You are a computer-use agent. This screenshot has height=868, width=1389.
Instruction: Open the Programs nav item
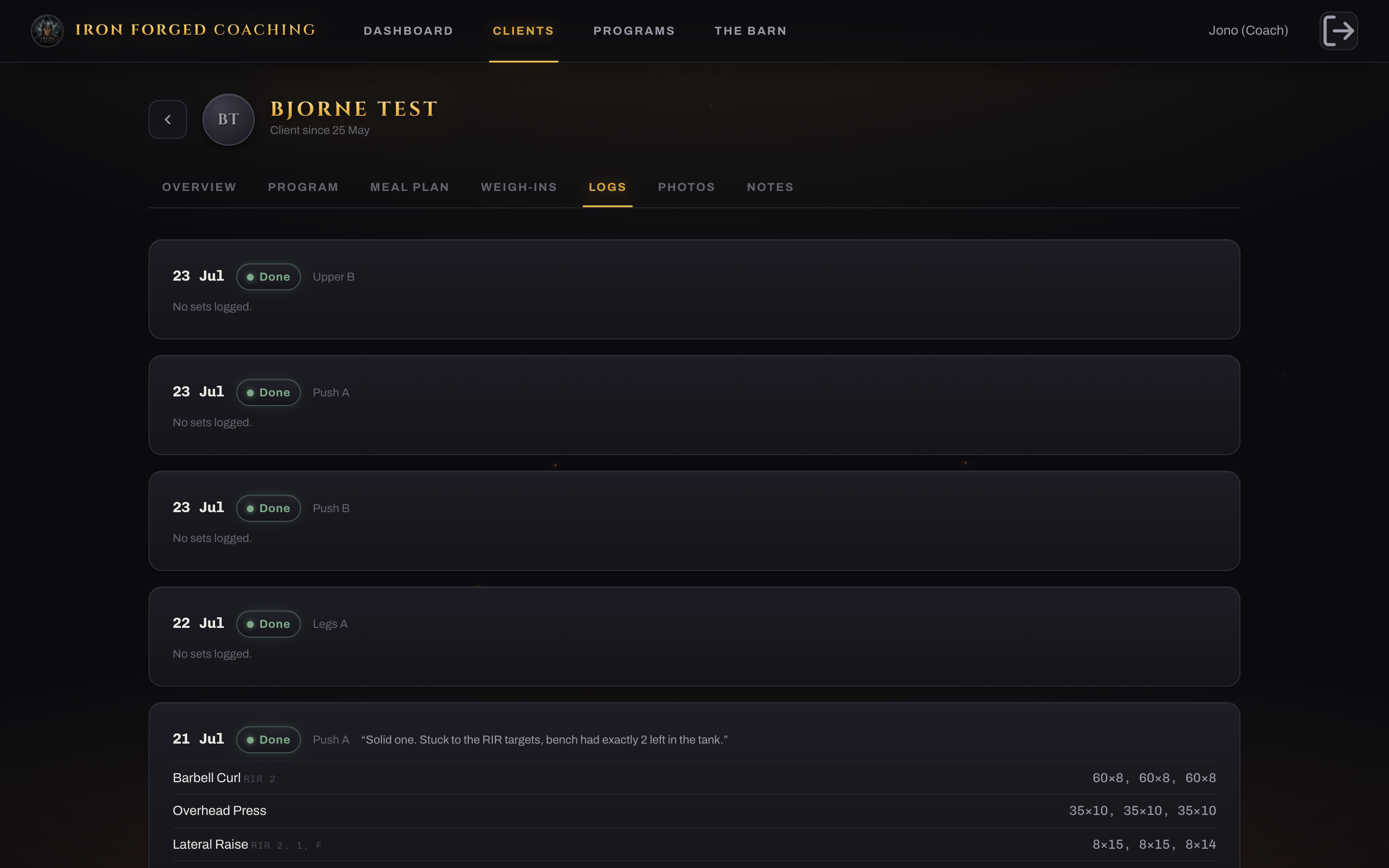[634, 31]
